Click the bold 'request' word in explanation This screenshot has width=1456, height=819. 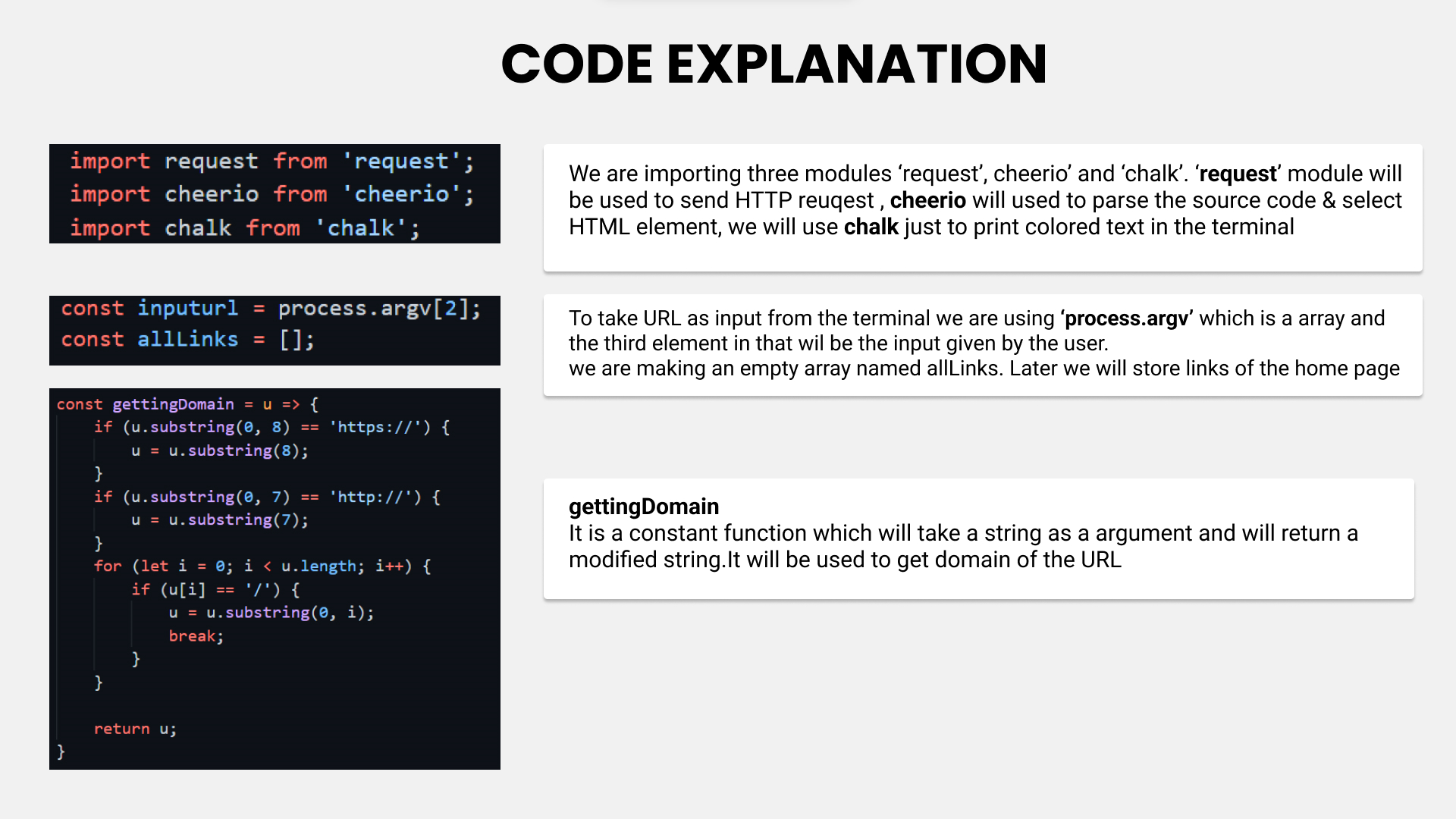pos(1238,174)
